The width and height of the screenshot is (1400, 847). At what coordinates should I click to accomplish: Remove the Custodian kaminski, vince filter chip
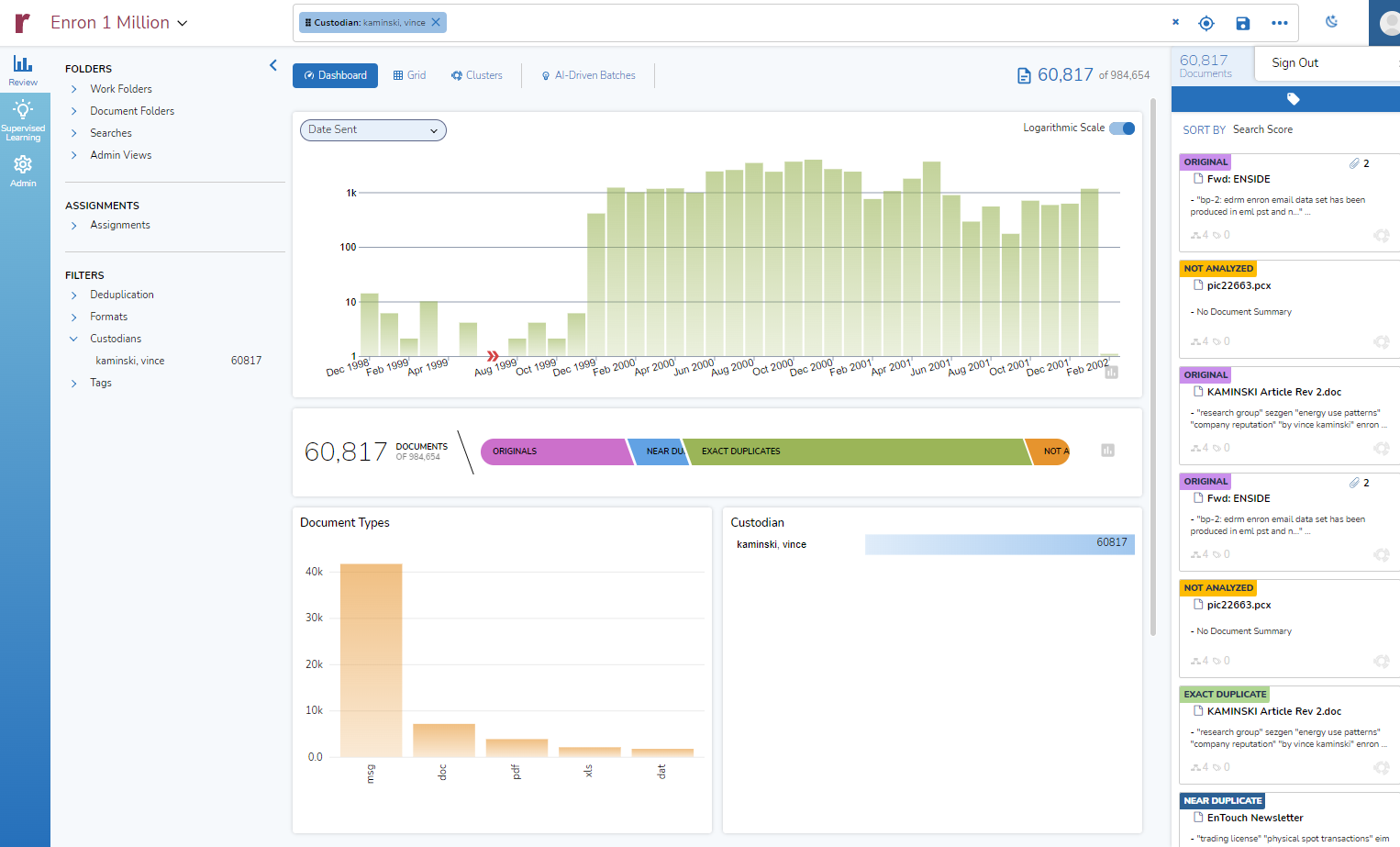click(436, 22)
